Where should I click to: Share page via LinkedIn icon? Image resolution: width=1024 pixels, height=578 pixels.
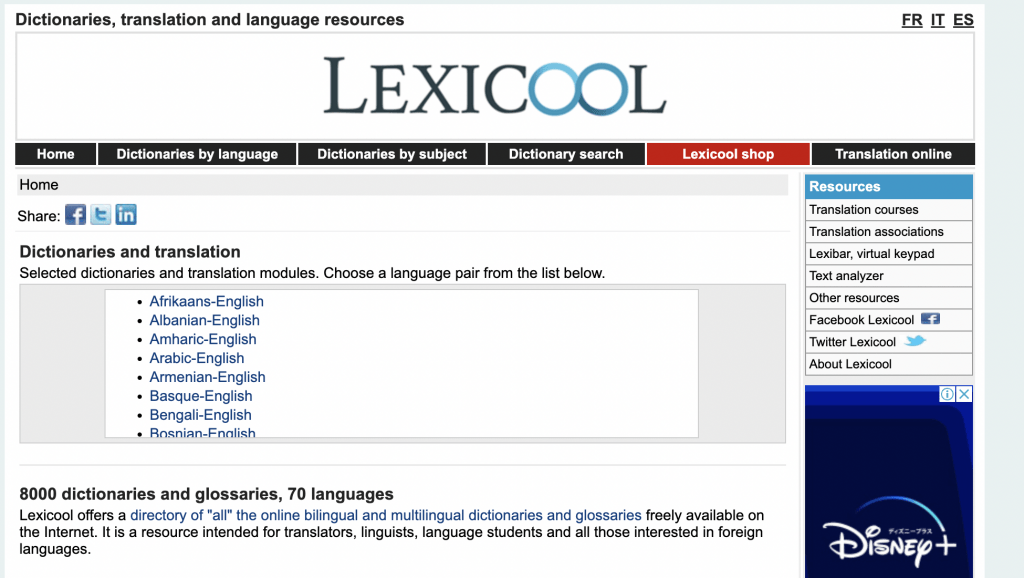[126, 215]
